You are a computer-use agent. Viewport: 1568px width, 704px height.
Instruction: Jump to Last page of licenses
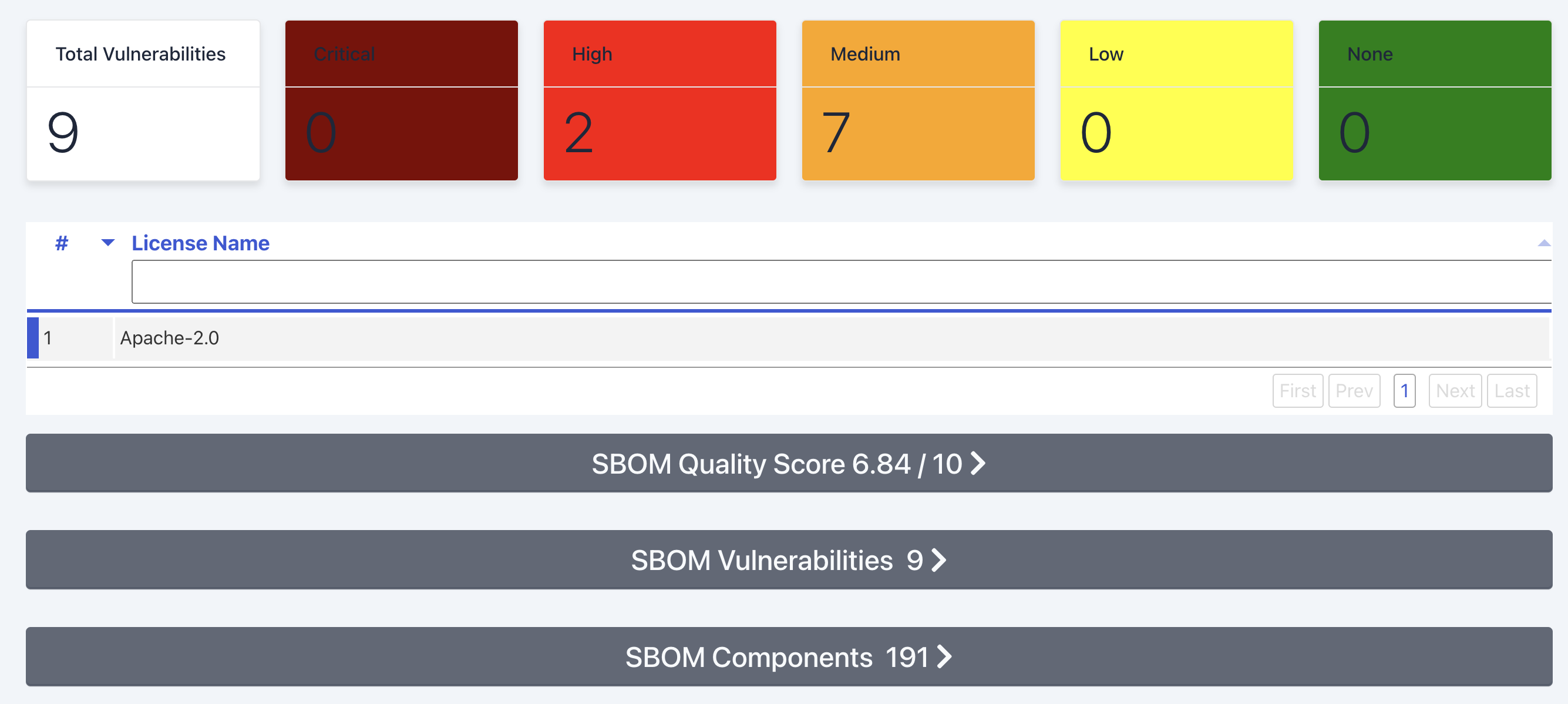tap(1512, 391)
